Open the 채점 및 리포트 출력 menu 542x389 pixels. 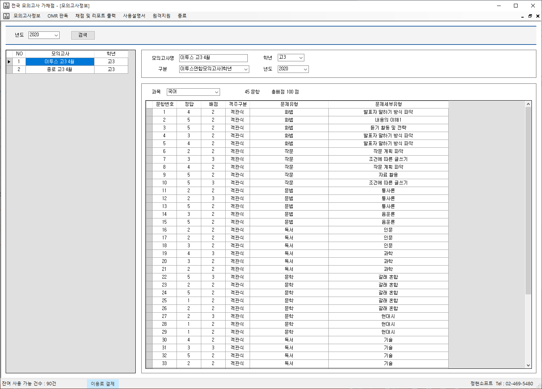click(x=95, y=16)
